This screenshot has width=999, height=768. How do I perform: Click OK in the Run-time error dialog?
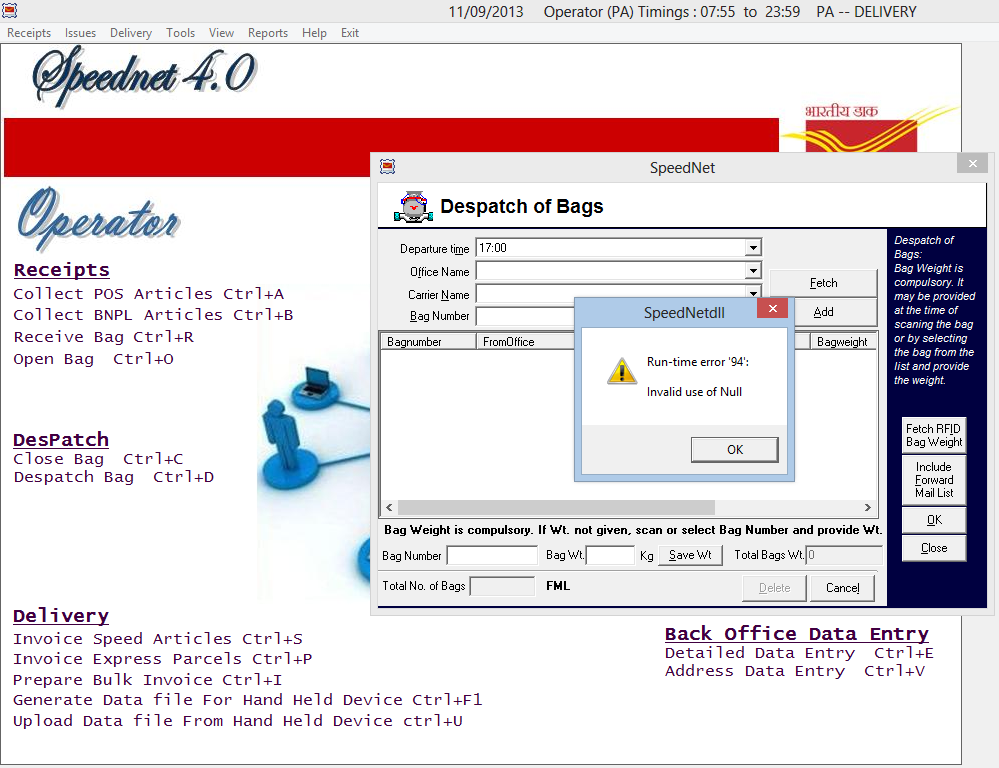tap(735, 450)
